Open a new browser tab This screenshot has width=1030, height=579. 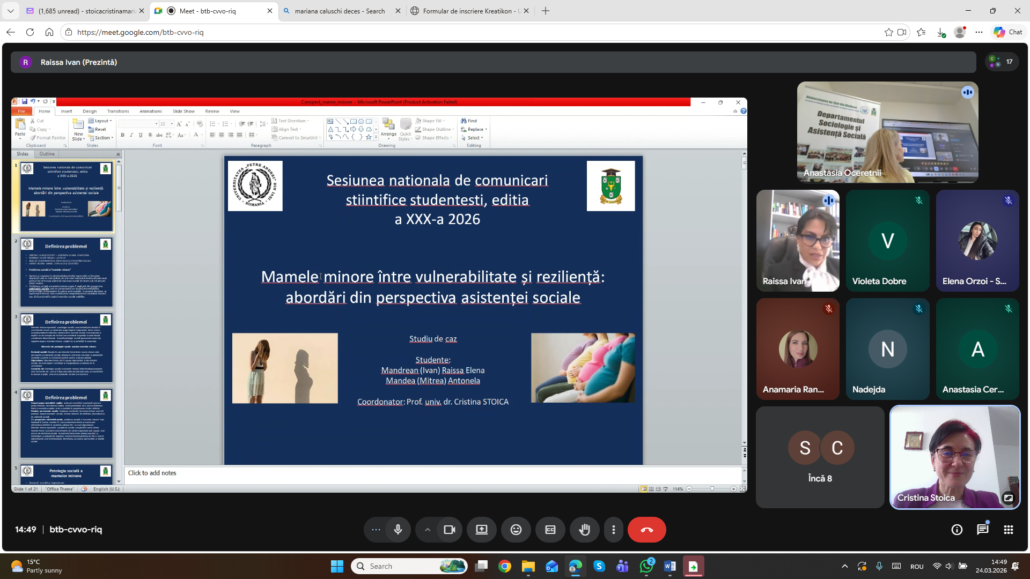click(x=545, y=11)
